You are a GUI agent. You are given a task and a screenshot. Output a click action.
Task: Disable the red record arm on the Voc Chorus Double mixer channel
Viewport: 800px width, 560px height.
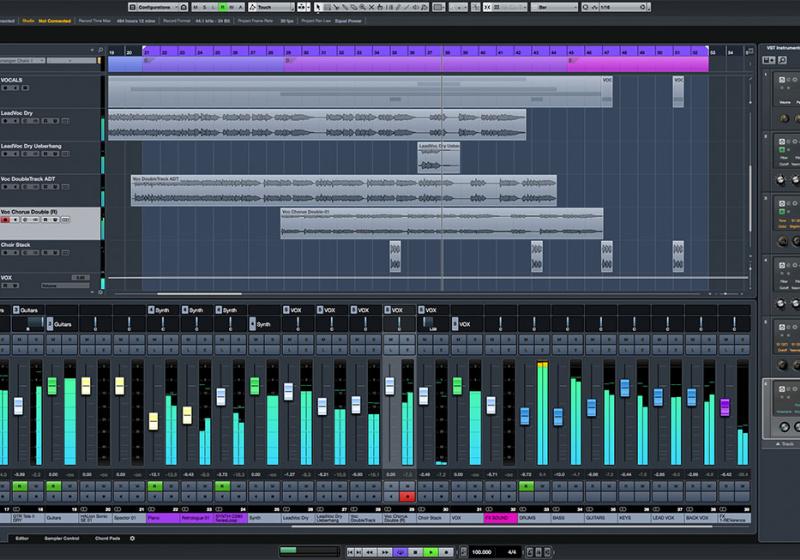click(407, 496)
